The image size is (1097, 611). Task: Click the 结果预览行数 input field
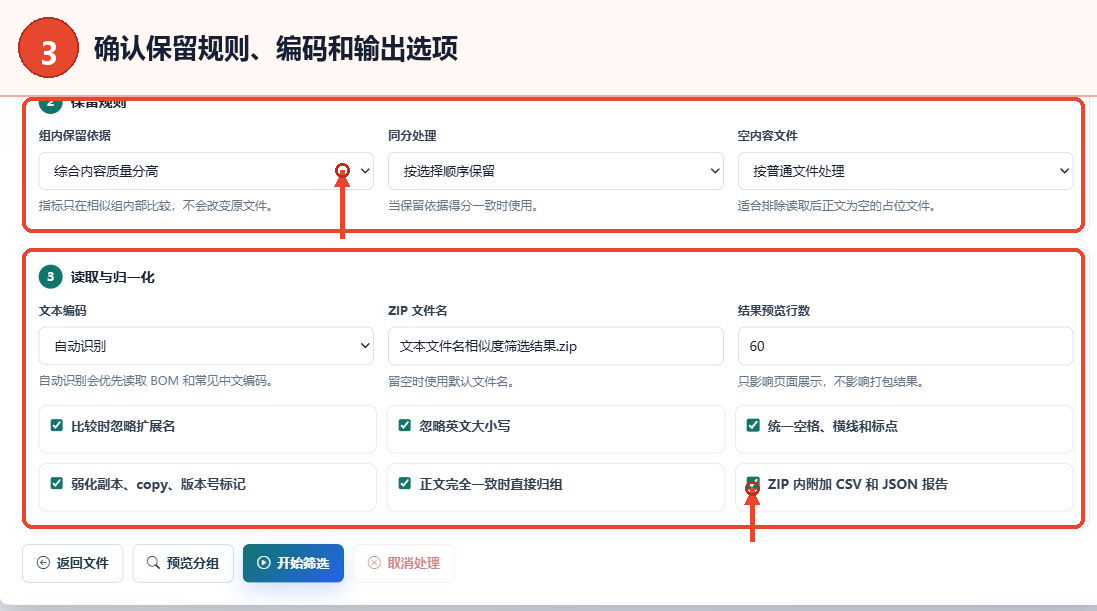905,346
